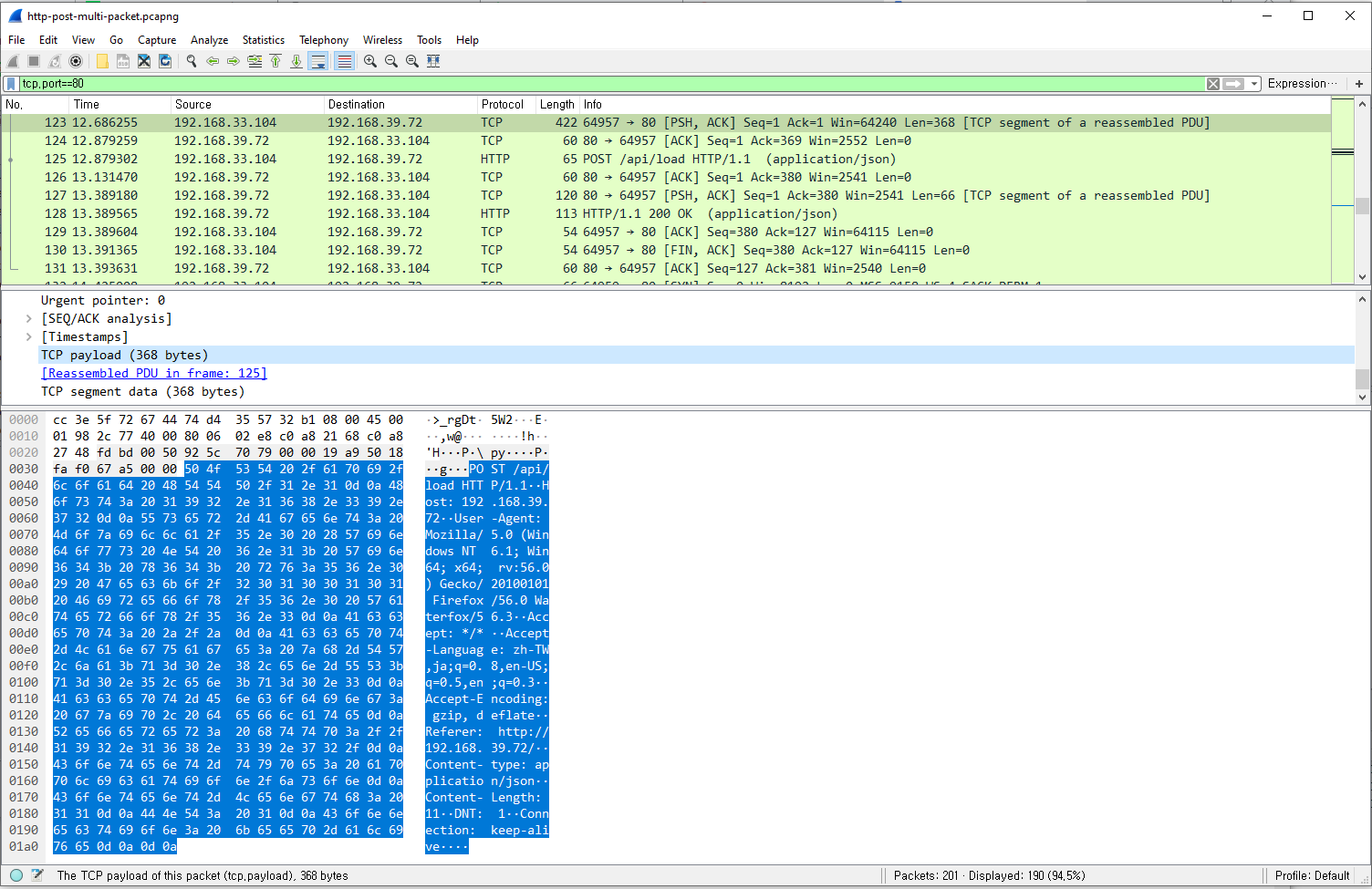Sort packets by Protocol column header
1372x889 pixels.
pyautogui.click(x=503, y=105)
